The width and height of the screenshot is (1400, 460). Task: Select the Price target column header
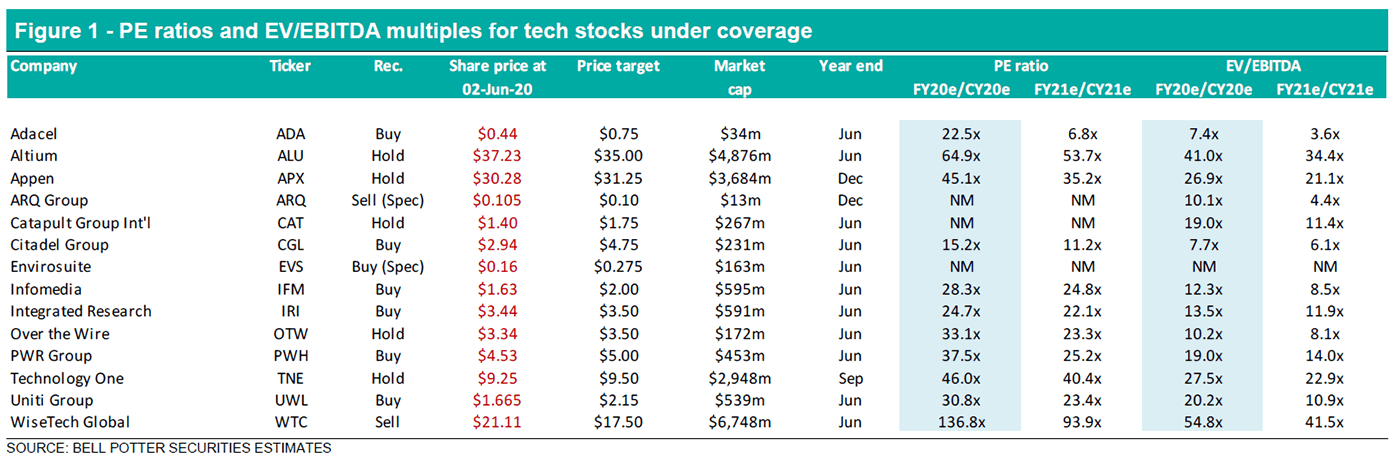[618, 67]
